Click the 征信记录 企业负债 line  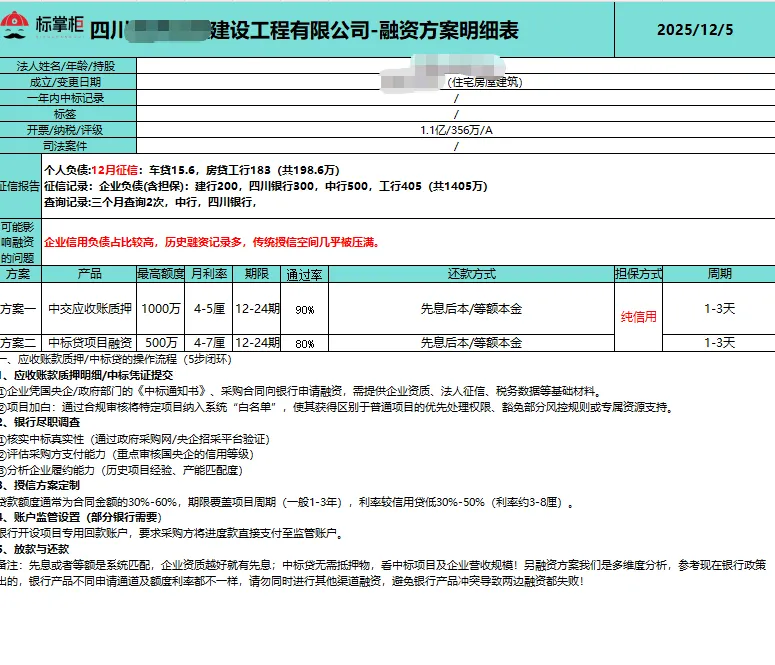[266, 186]
